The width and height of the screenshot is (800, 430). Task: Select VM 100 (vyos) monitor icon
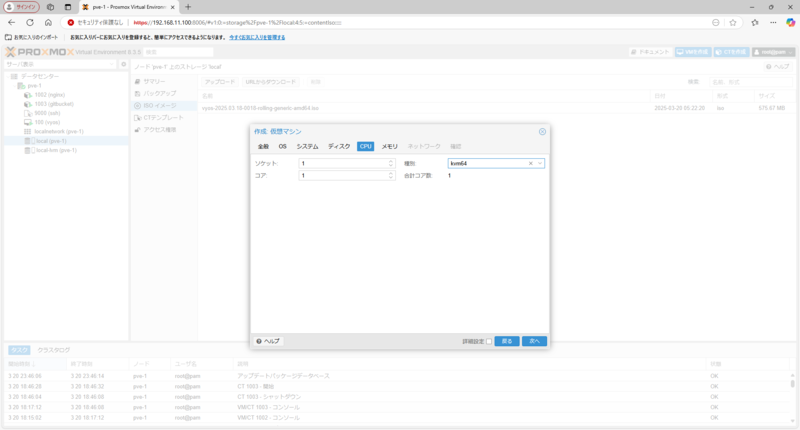(28, 122)
